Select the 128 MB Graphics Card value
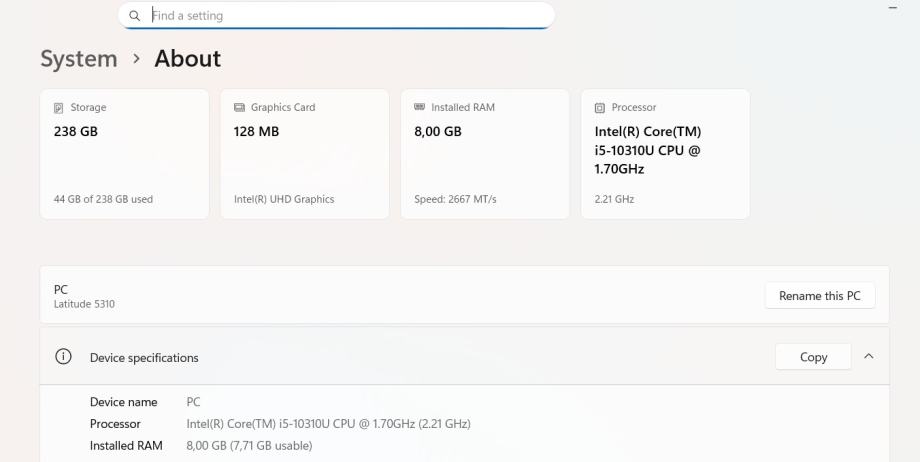920x462 pixels. coord(256,132)
